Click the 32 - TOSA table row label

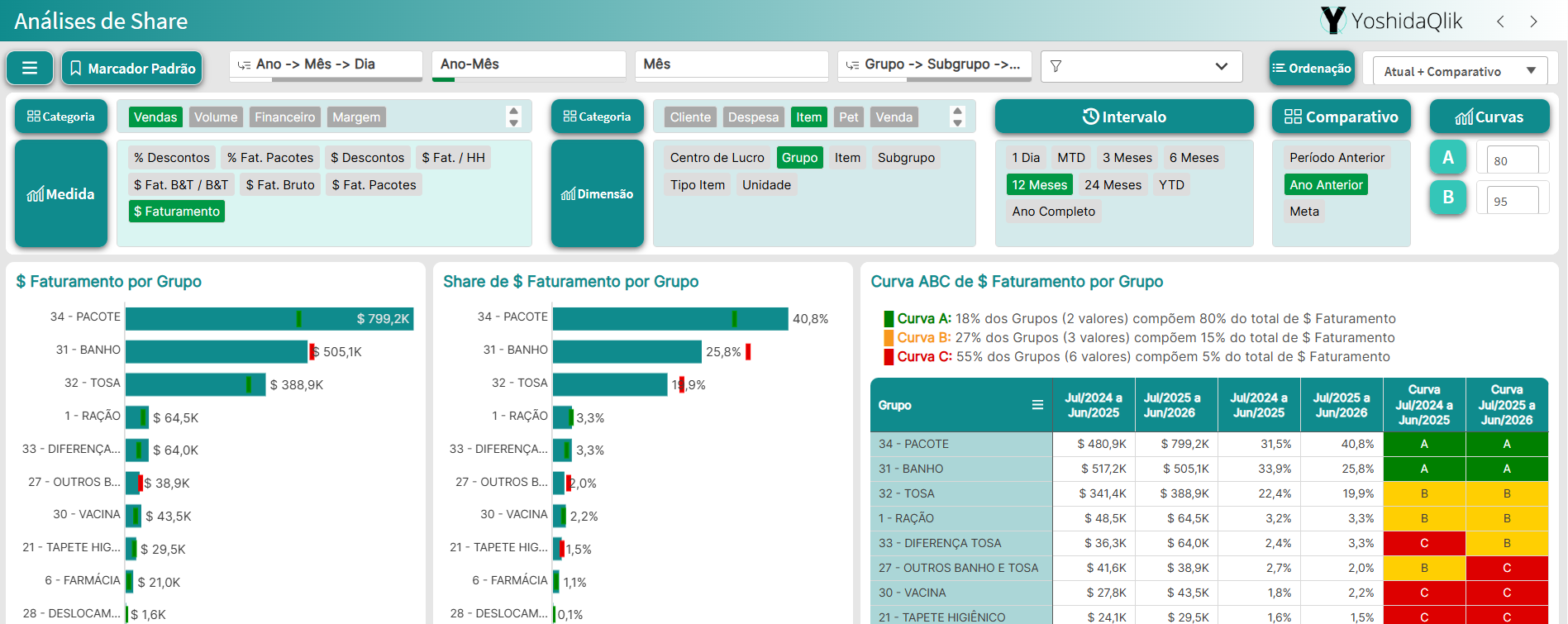961,493
